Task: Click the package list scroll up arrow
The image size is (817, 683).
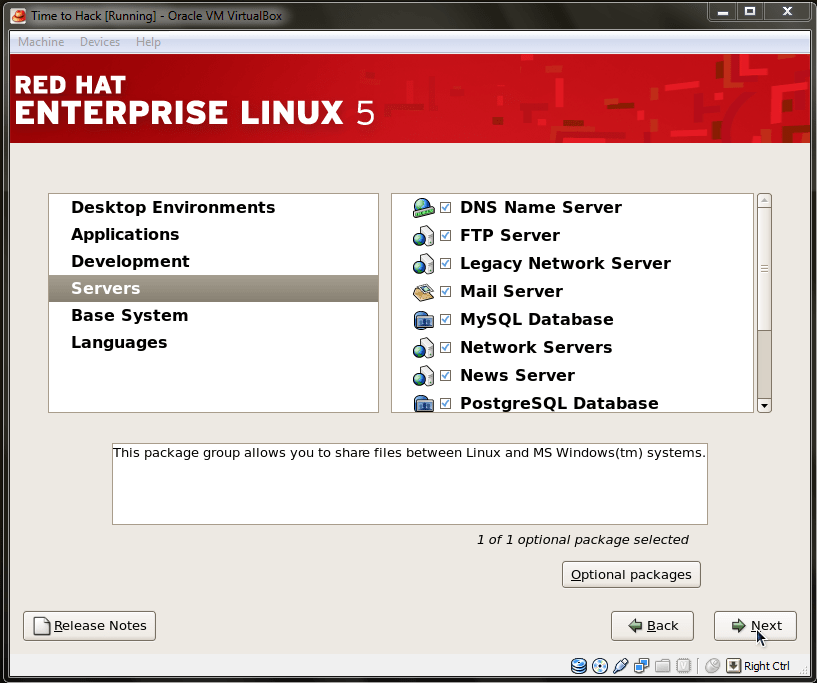Action: point(764,201)
